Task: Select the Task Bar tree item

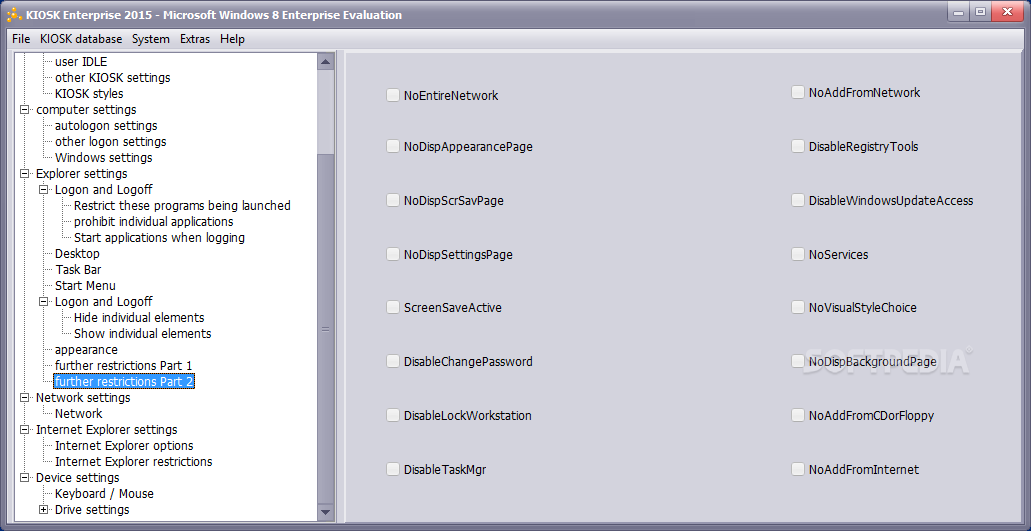Action: (78, 269)
